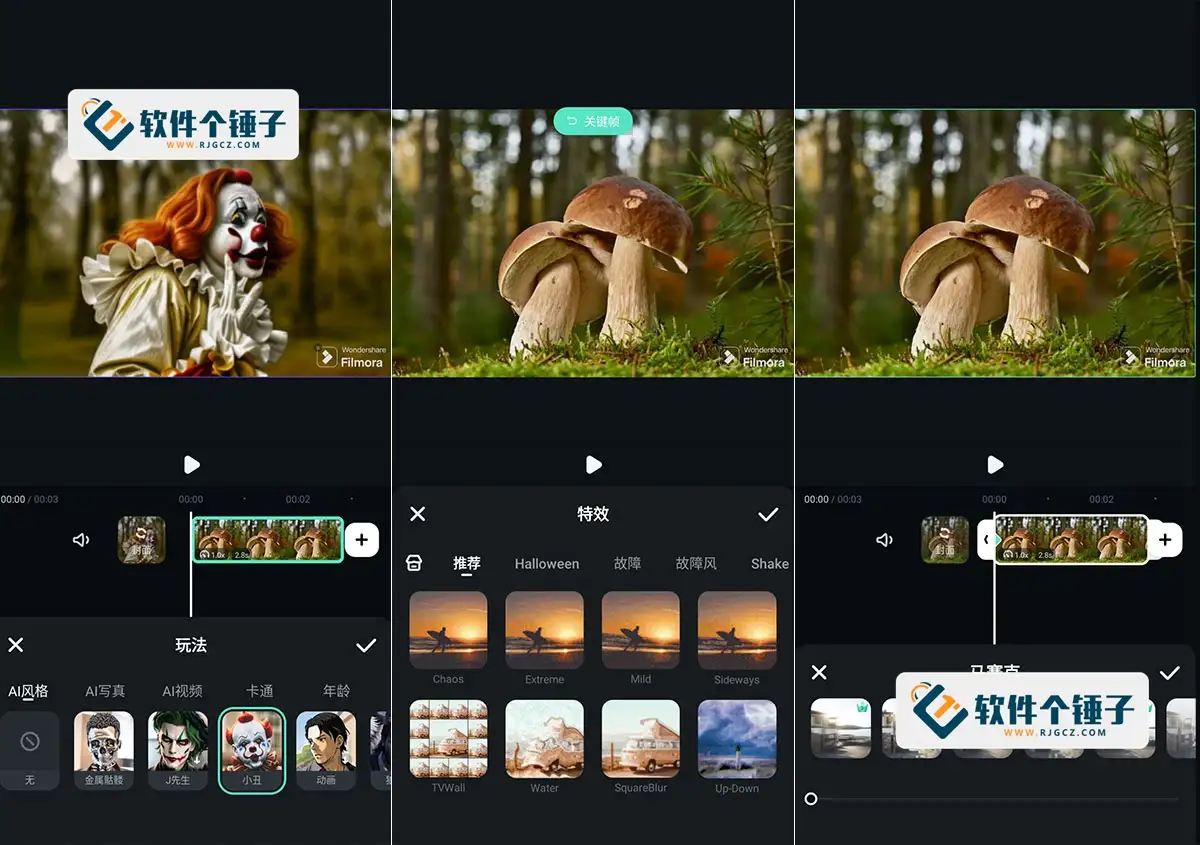This screenshot has height=845, width=1200.
Task: Tap the plus icon in the rightmost timeline
Action: [x=1165, y=539]
